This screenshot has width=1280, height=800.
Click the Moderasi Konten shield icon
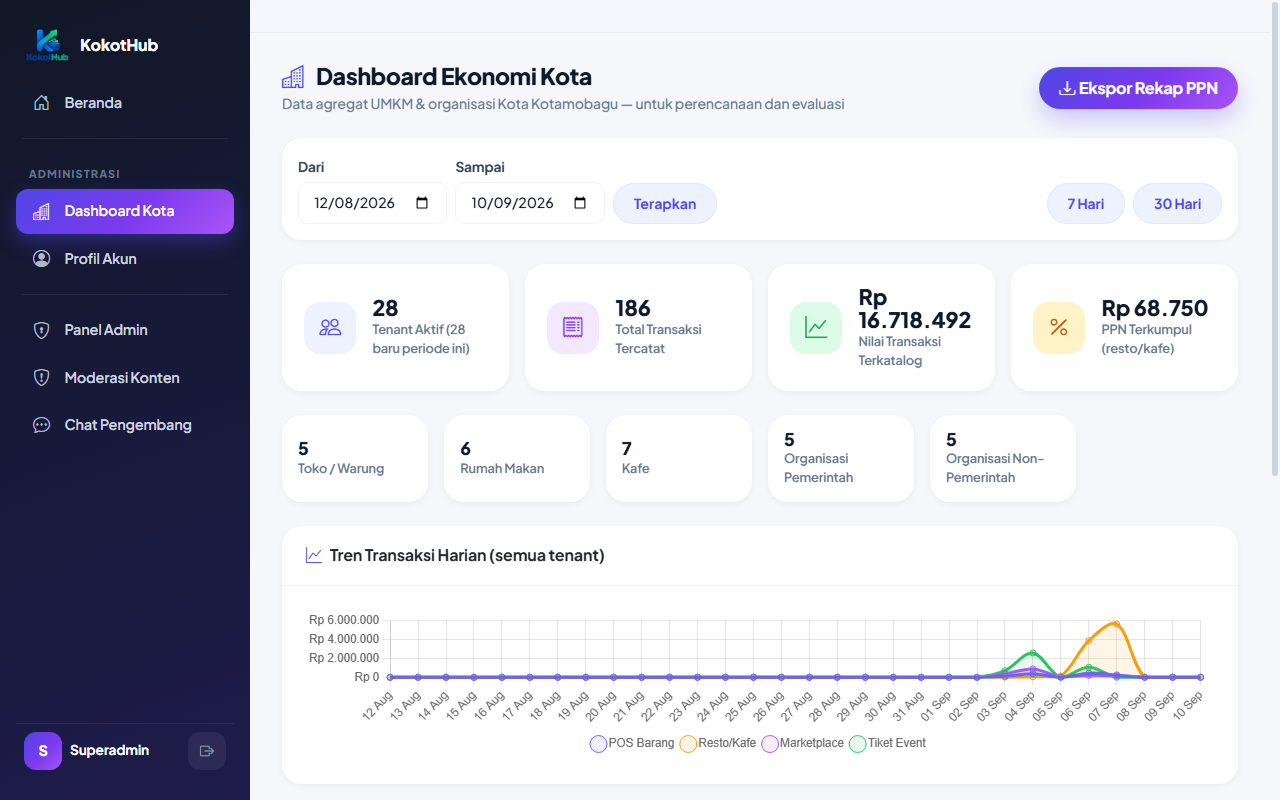[41, 378]
